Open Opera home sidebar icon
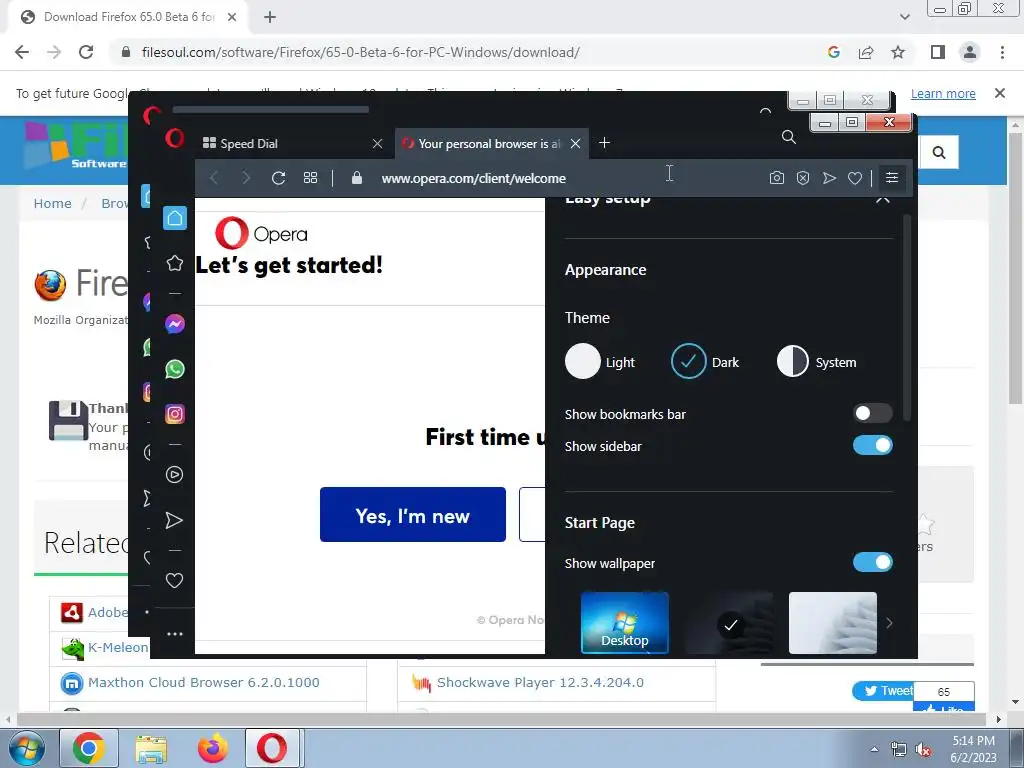This screenshot has width=1024, height=768. tap(174, 218)
